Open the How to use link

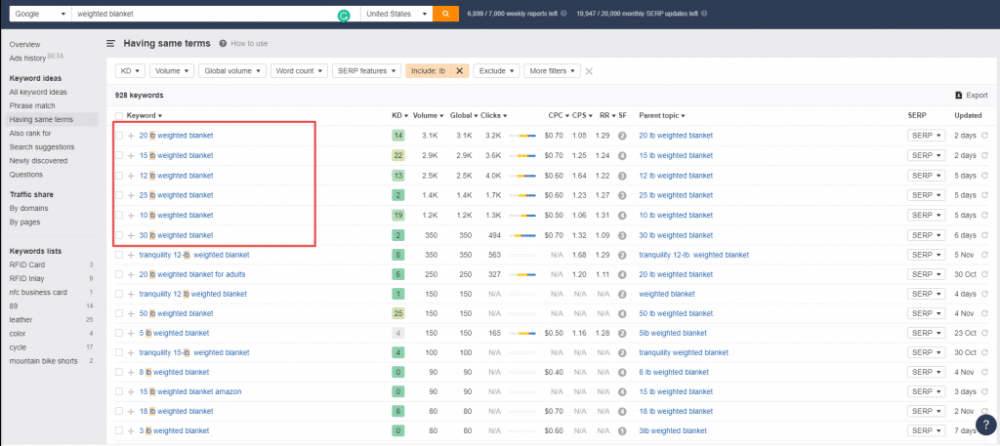(249, 44)
